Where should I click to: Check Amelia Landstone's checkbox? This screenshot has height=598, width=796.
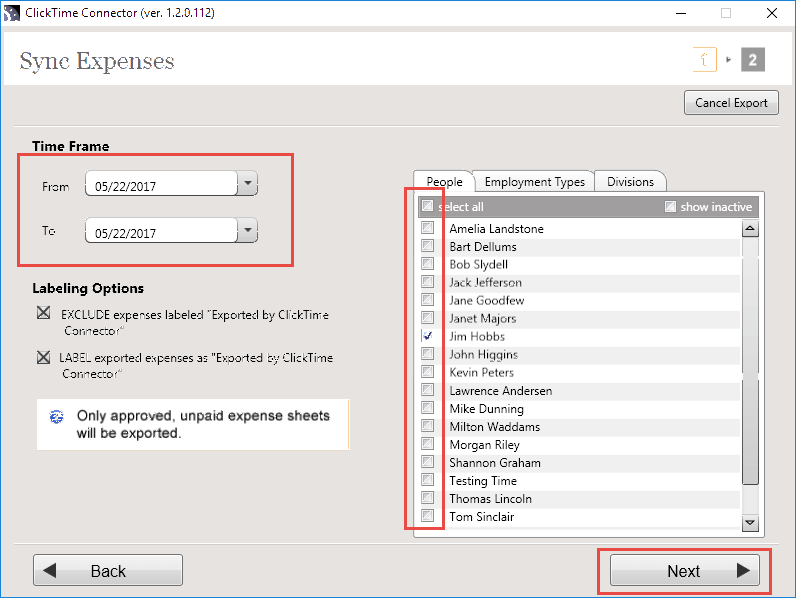(427, 227)
